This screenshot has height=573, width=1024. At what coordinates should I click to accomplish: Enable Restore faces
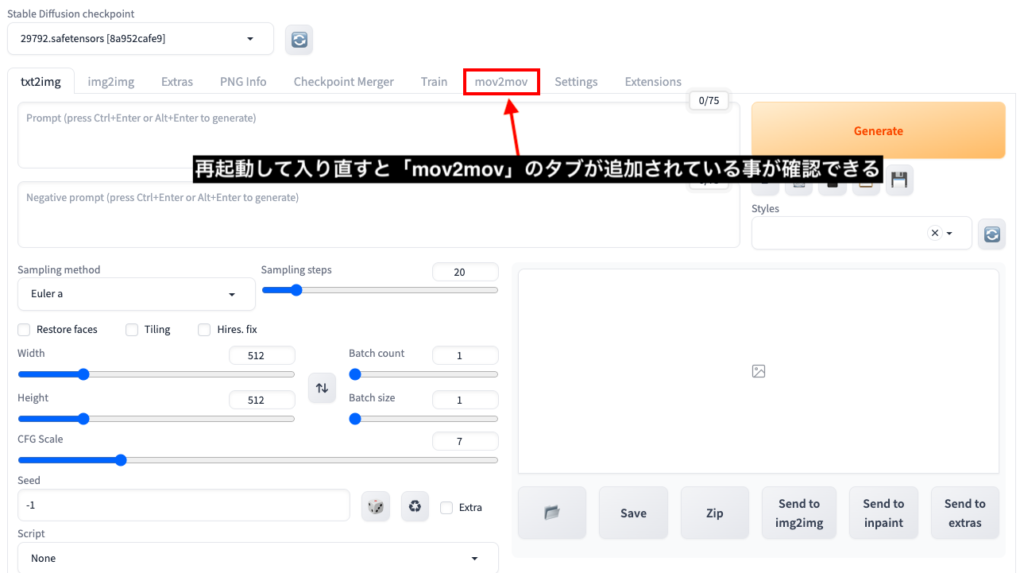24,329
